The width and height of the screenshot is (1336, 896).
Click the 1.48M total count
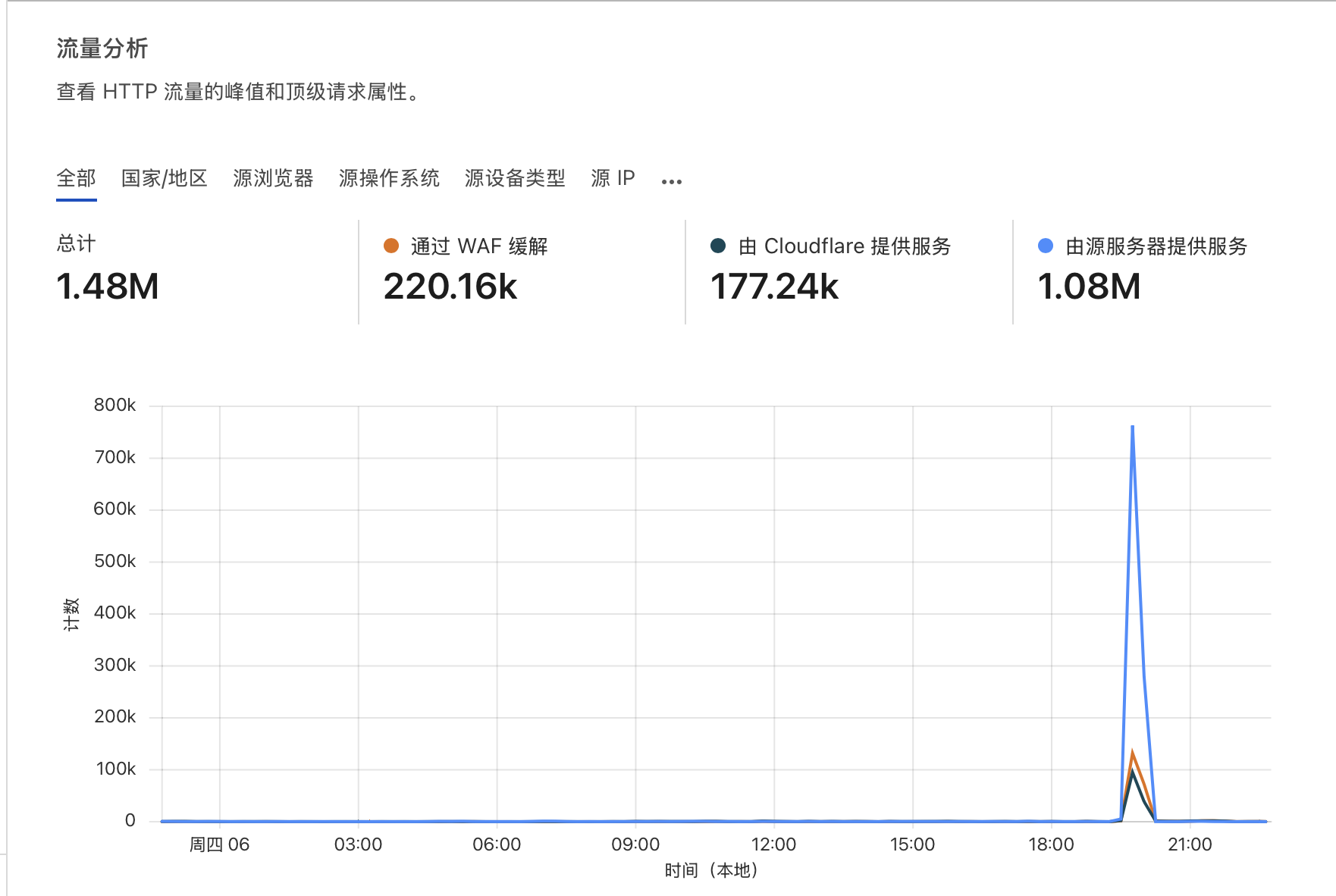108,287
